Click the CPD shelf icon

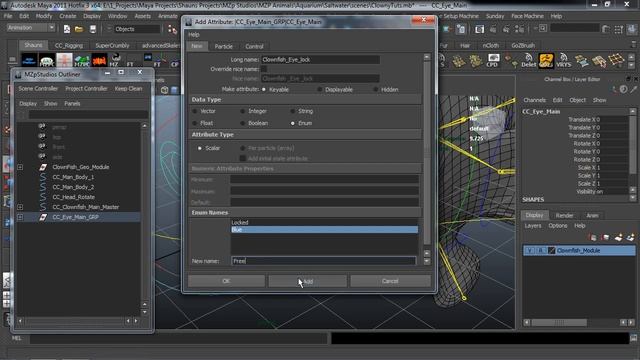point(493,60)
